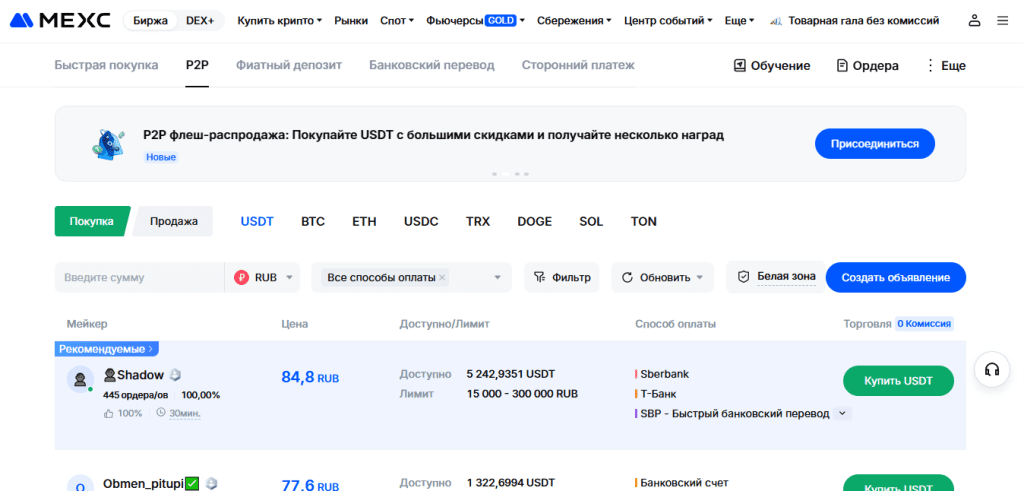
Task: Expand Shadow's payment methods chevron
Action: (x=842, y=413)
